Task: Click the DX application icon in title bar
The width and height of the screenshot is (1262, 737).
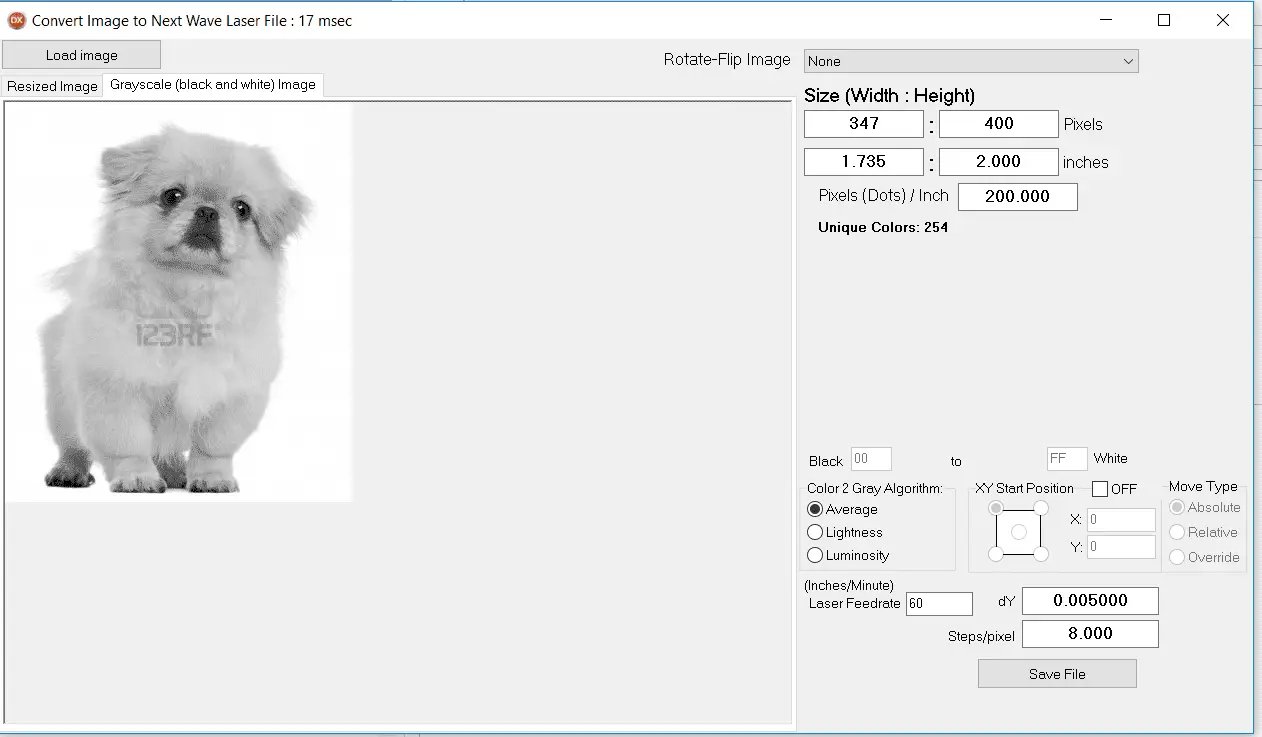Action: click(x=16, y=20)
